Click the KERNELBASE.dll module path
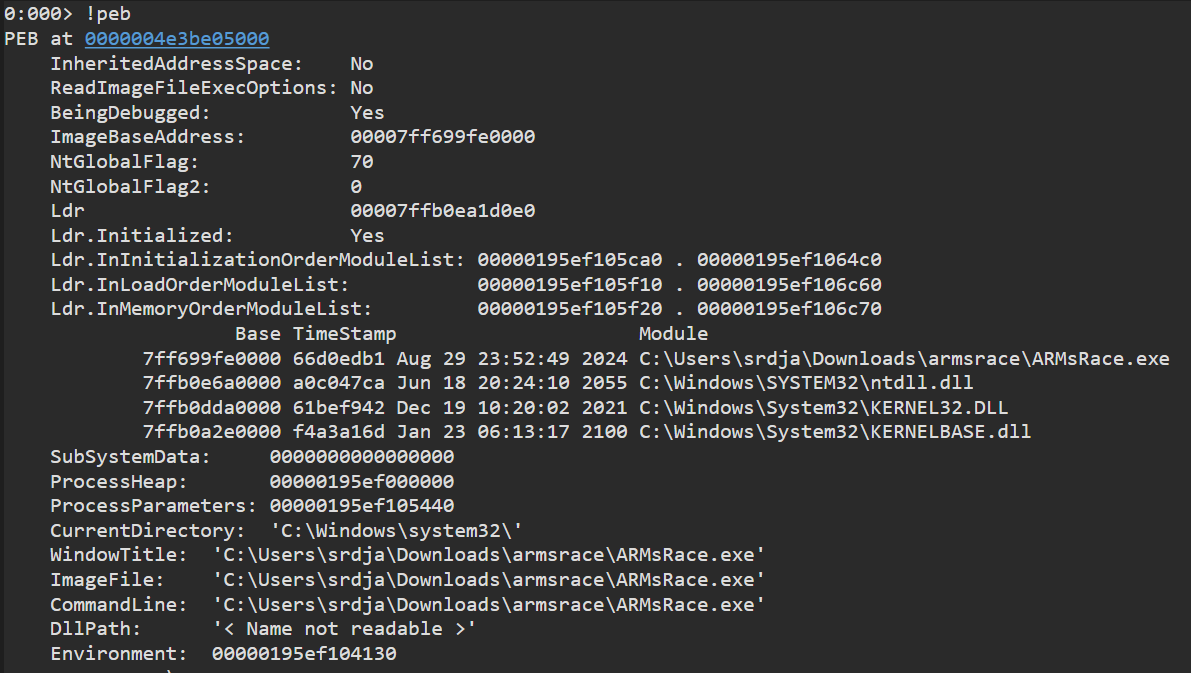Image resolution: width=1191 pixels, height=673 pixels. click(835, 432)
